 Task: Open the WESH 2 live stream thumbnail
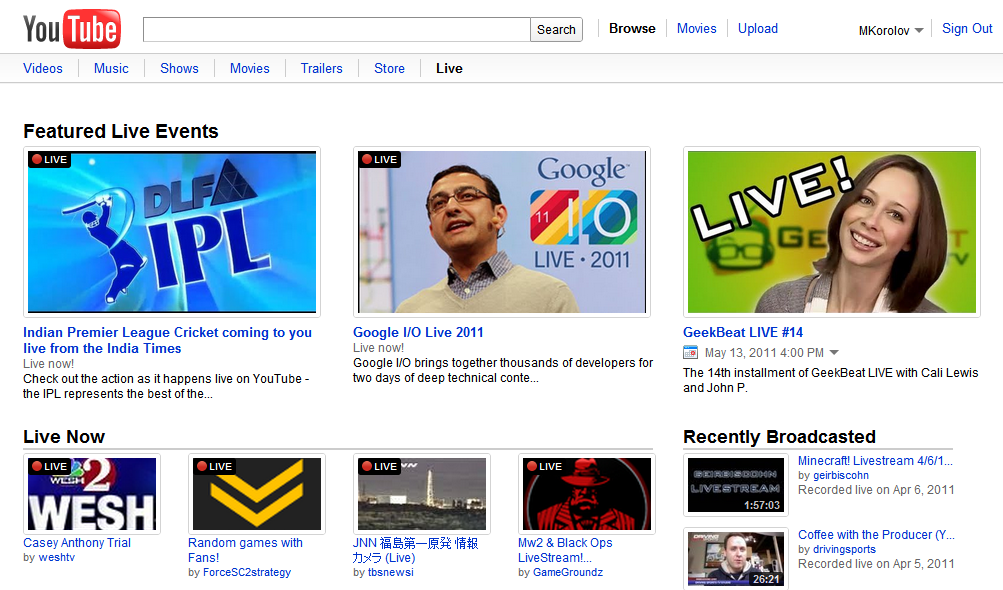tap(92, 494)
